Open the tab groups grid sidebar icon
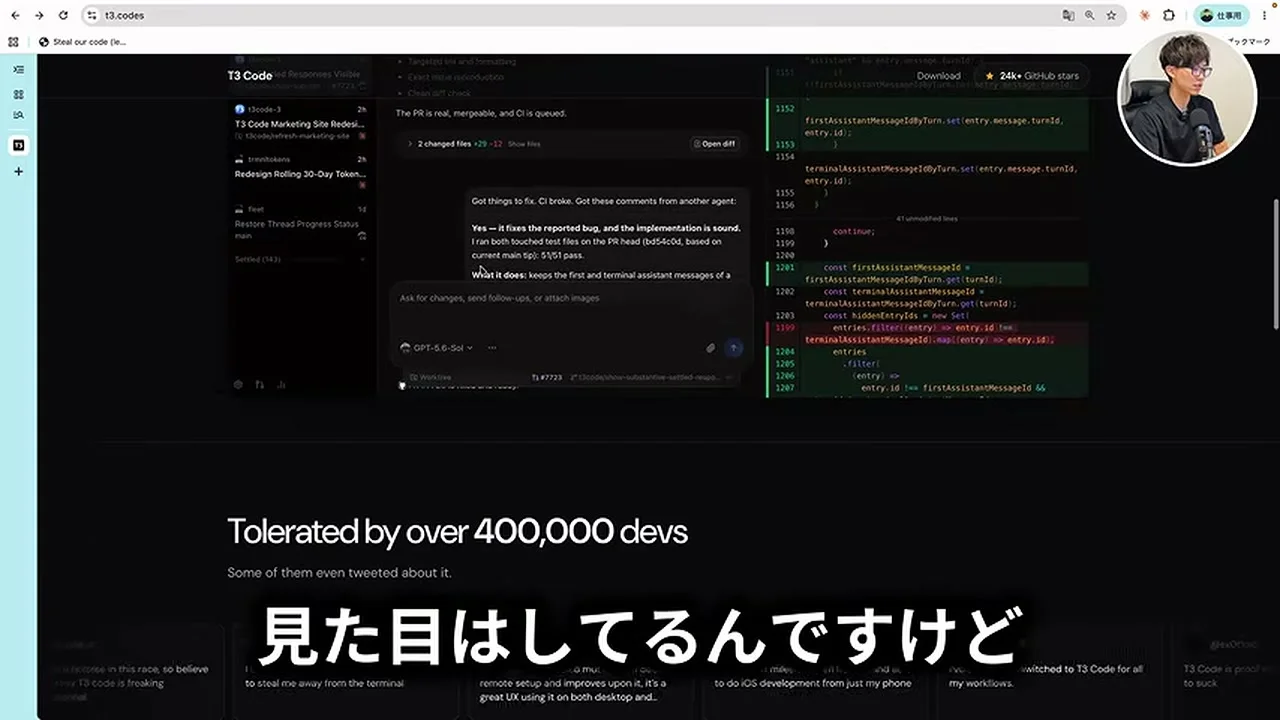 18,94
